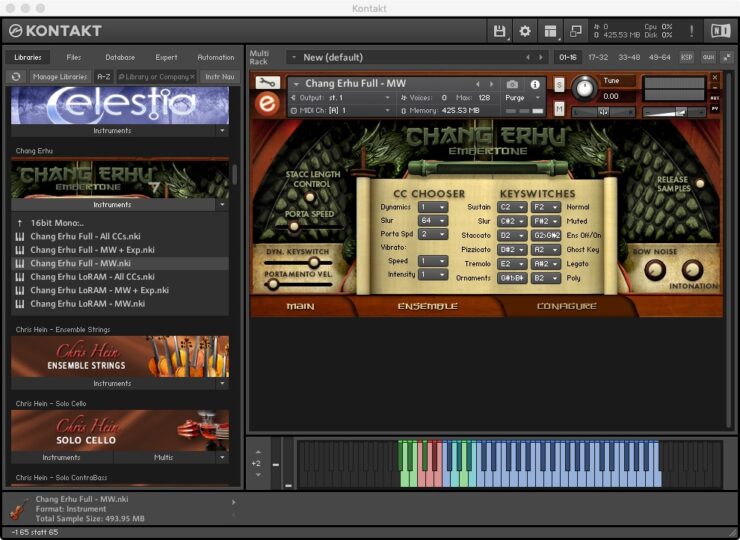Screen dimensions: 740x540
Task: Toggle the Release Samples switch
Action: tap(700, 183)
